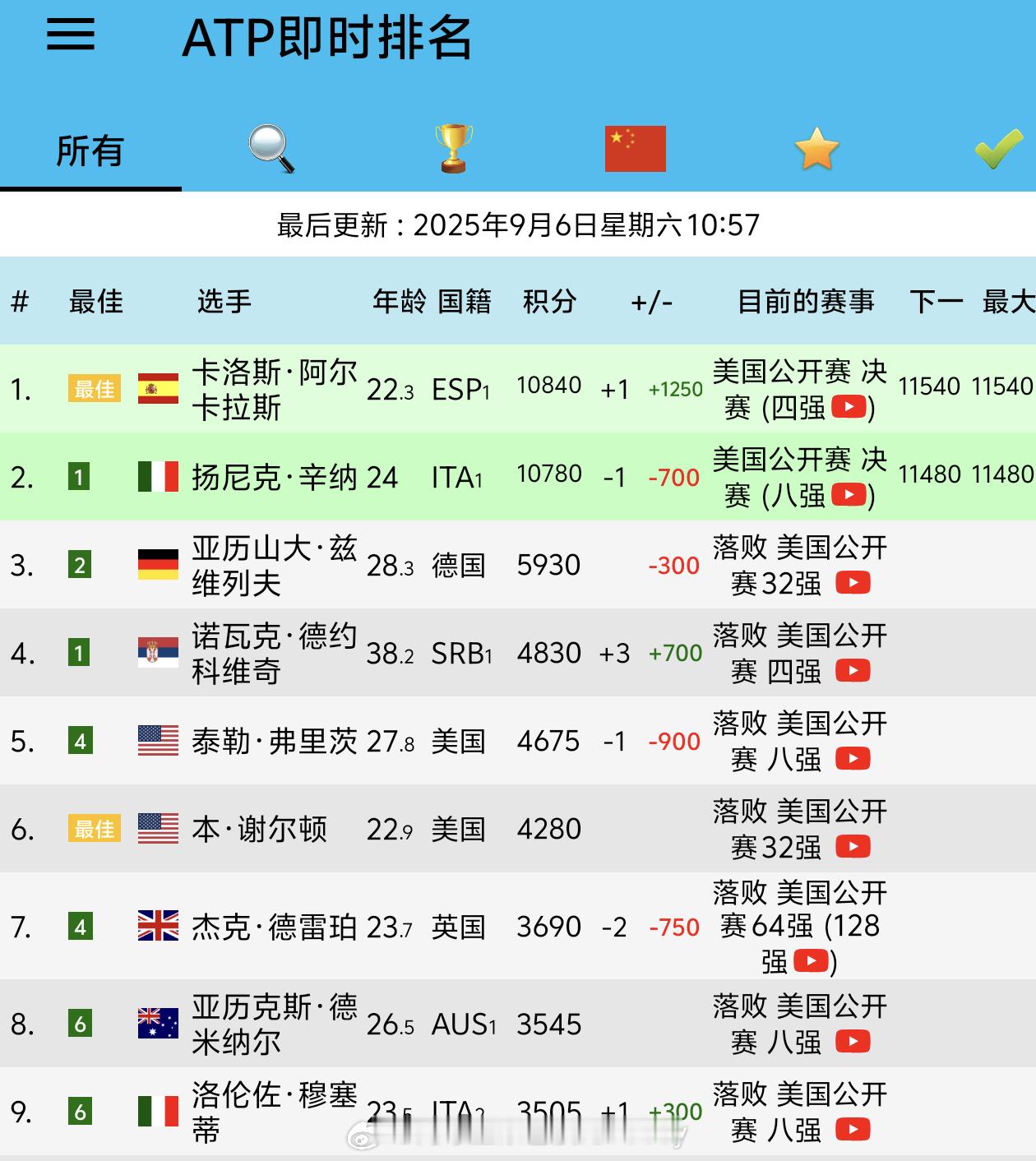Open player 诺瓦克·德约科维奇

pyautogui.click(x=274, y=654)
